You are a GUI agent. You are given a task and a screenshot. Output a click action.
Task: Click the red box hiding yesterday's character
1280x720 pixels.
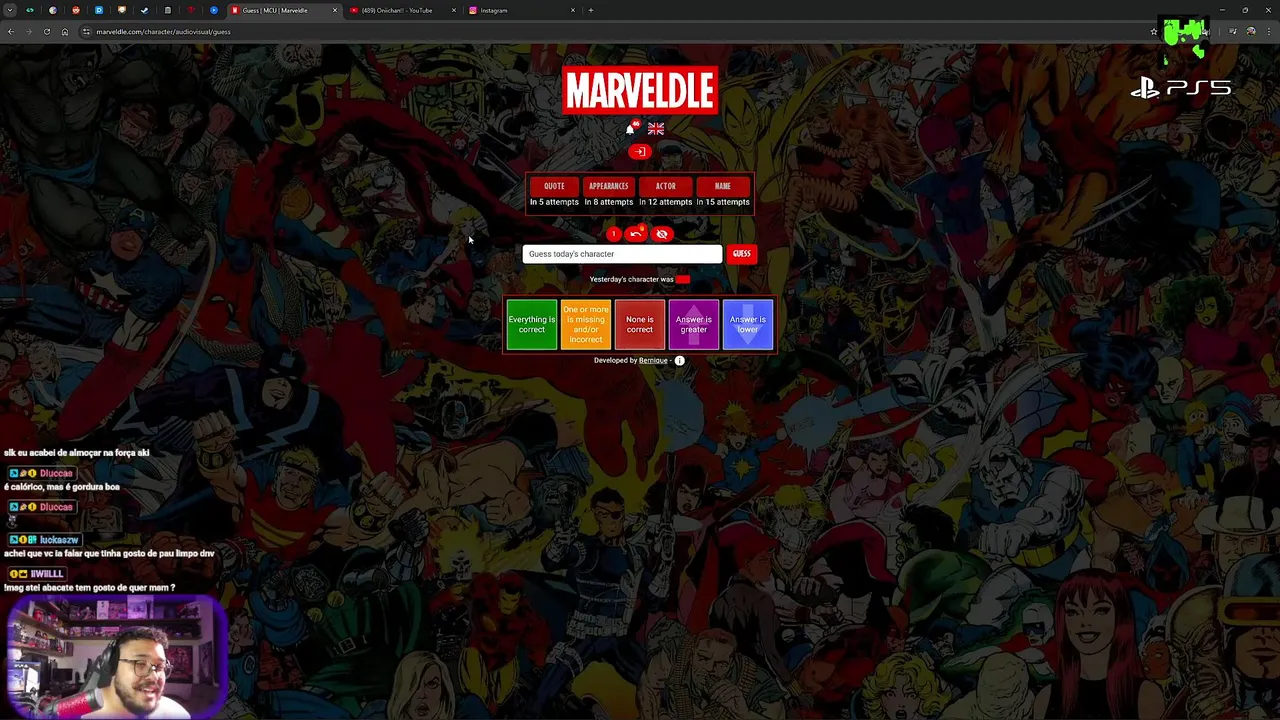point(683,280)
